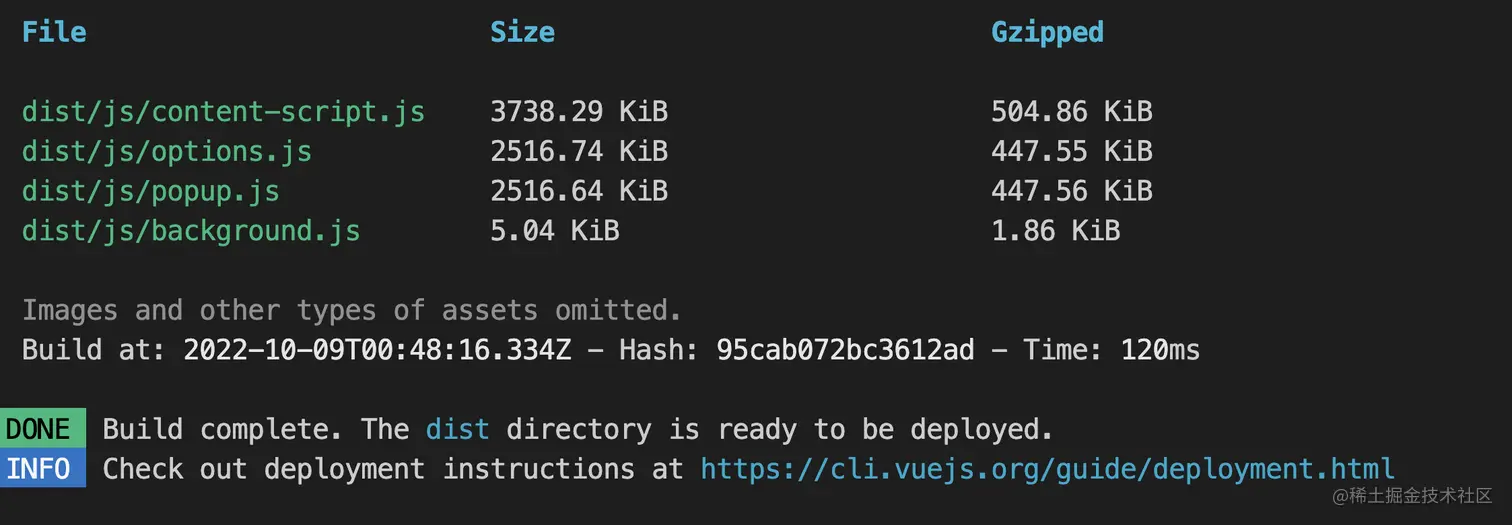The image size is (1512, 525).
Task: Click the dist/js/popup.js file path
Action: (x=151, y=191)
